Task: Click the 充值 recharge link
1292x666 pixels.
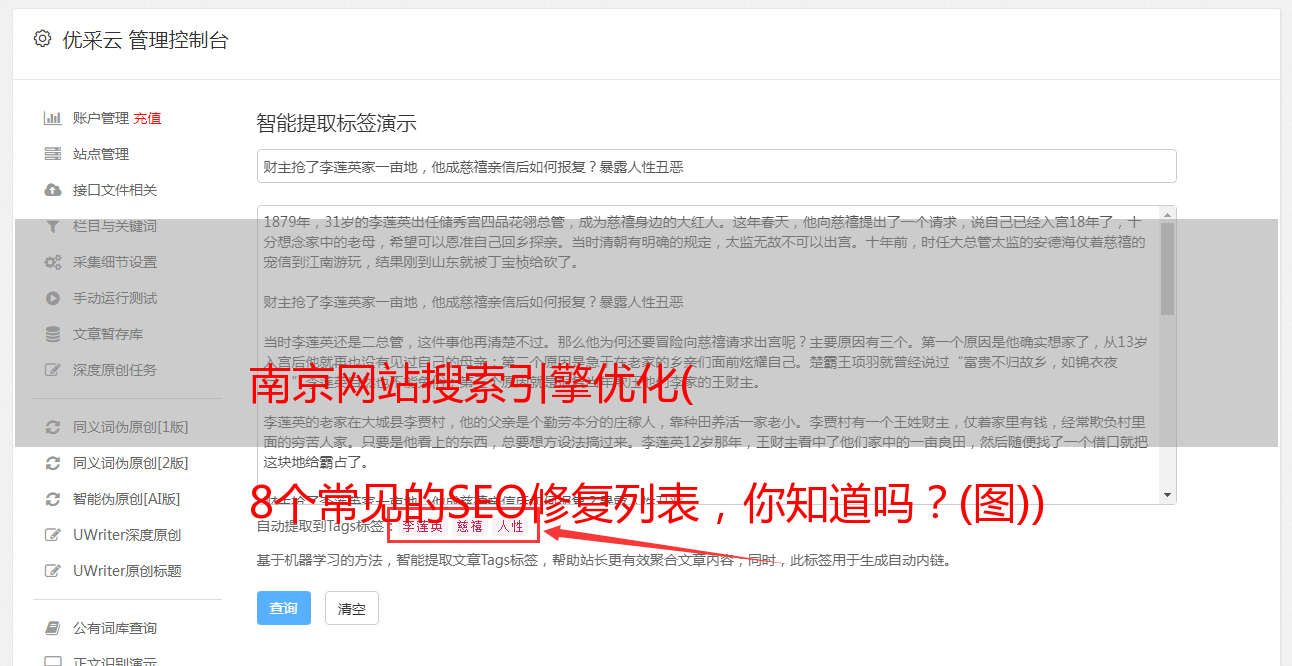Action: pos(147,118)
